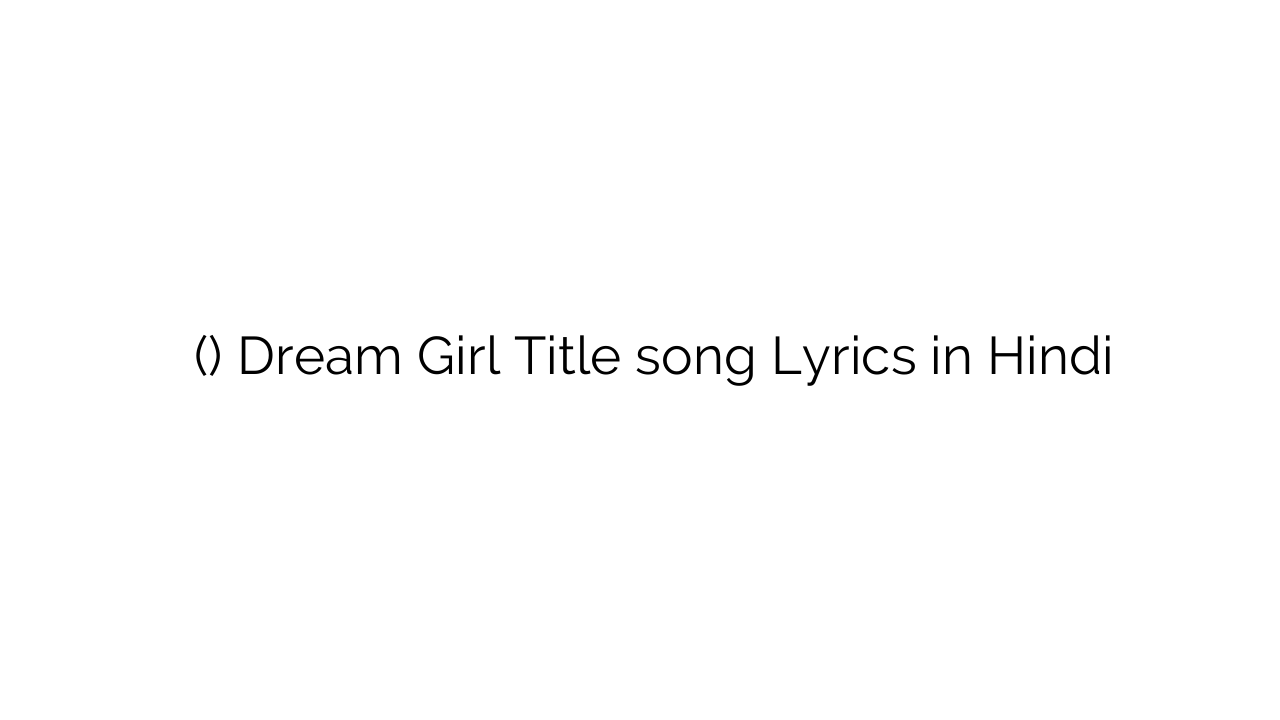Viewport: 1280px width, 720px height.
Task: Click the closing parenthesis before Dream
Action: pyautogui.click(x=215, y=357)
